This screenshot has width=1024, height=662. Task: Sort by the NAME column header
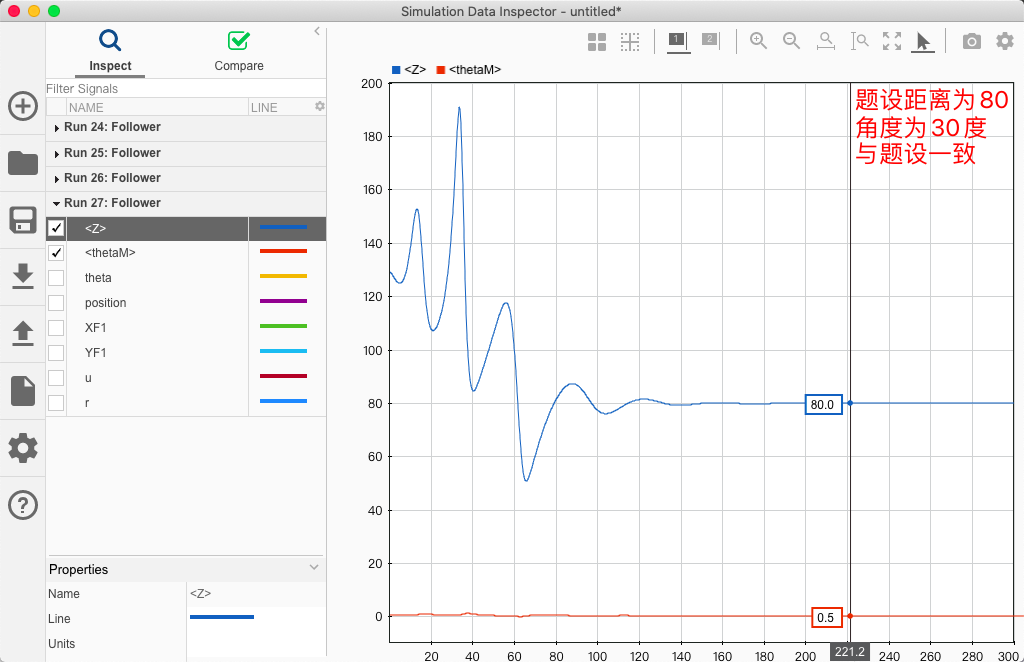pos(157,107)
